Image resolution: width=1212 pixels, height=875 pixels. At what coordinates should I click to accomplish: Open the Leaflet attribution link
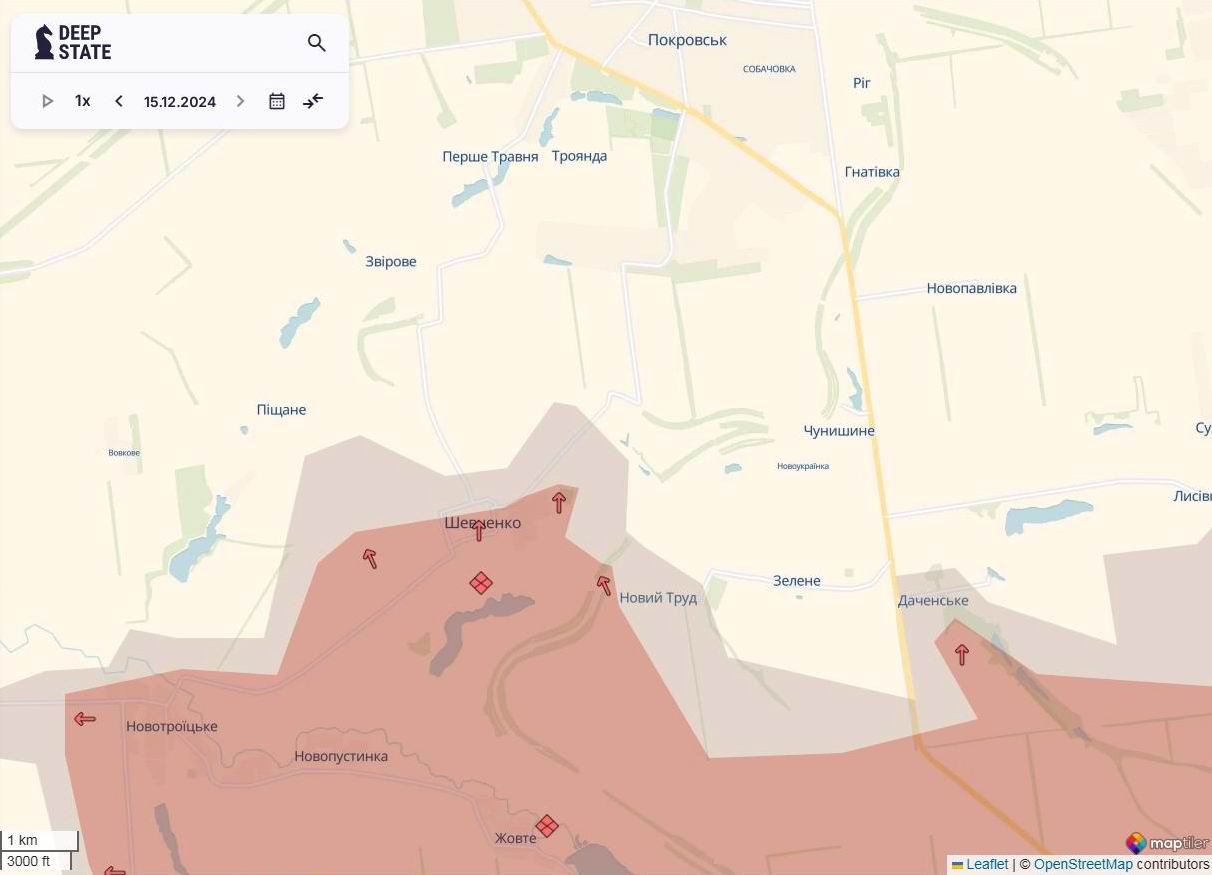(x=986, y=864)
